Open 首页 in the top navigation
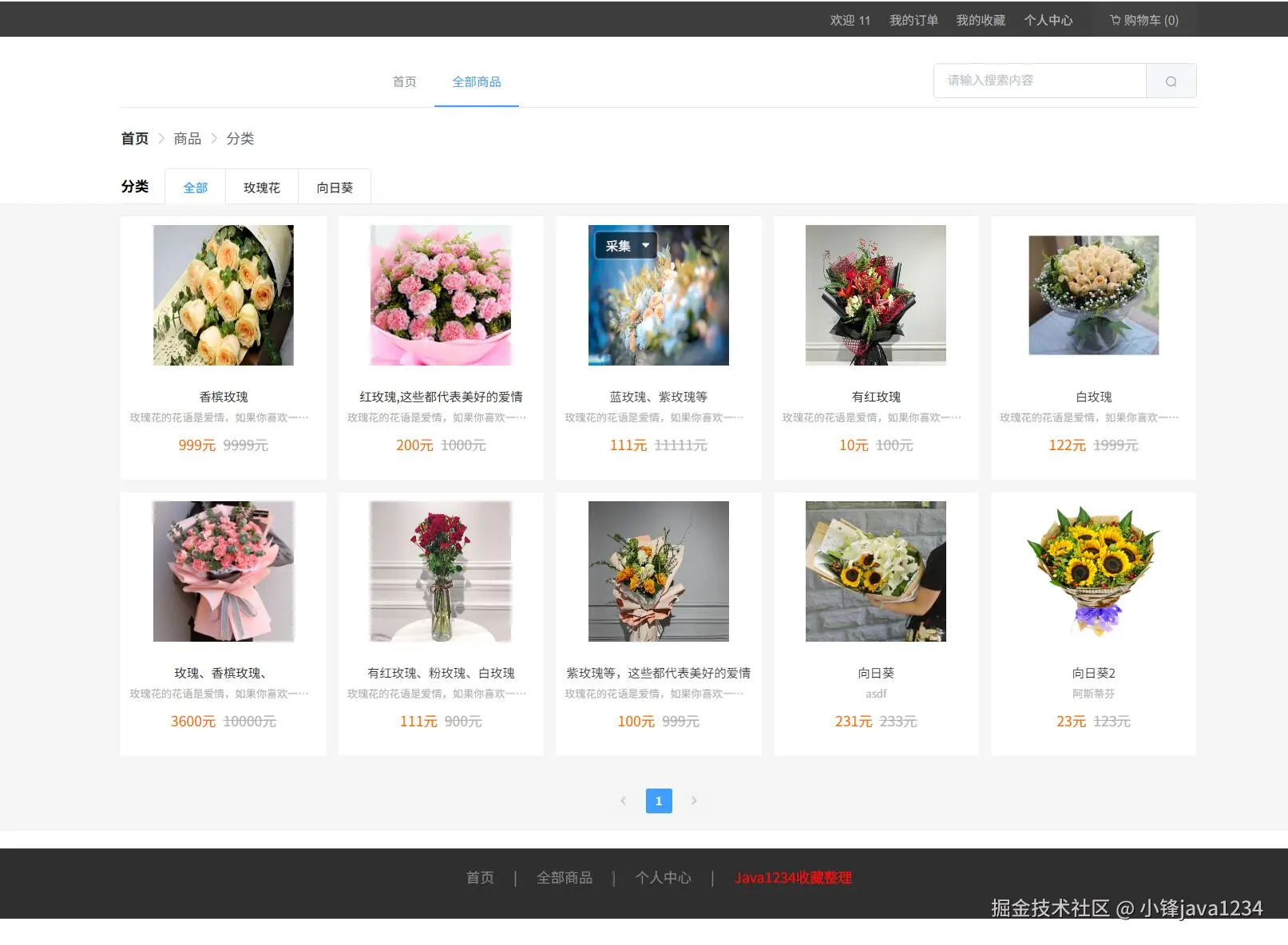This screenshot has height=945, width=1288. coord(404,81)
